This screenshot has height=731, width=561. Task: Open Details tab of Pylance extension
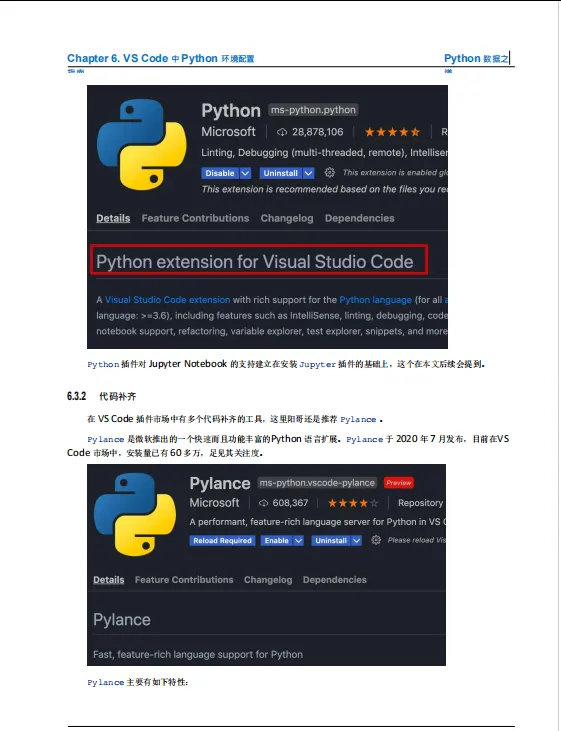click(x=109, y=579)
